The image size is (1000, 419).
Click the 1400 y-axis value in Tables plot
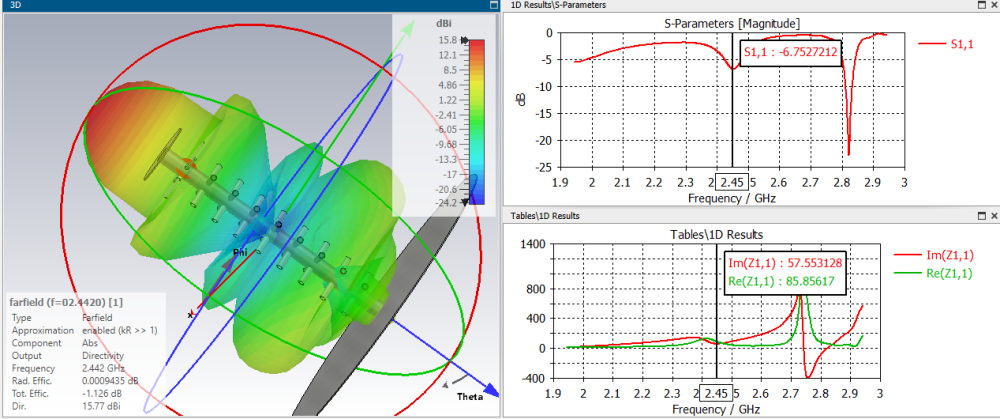point(533,243)
